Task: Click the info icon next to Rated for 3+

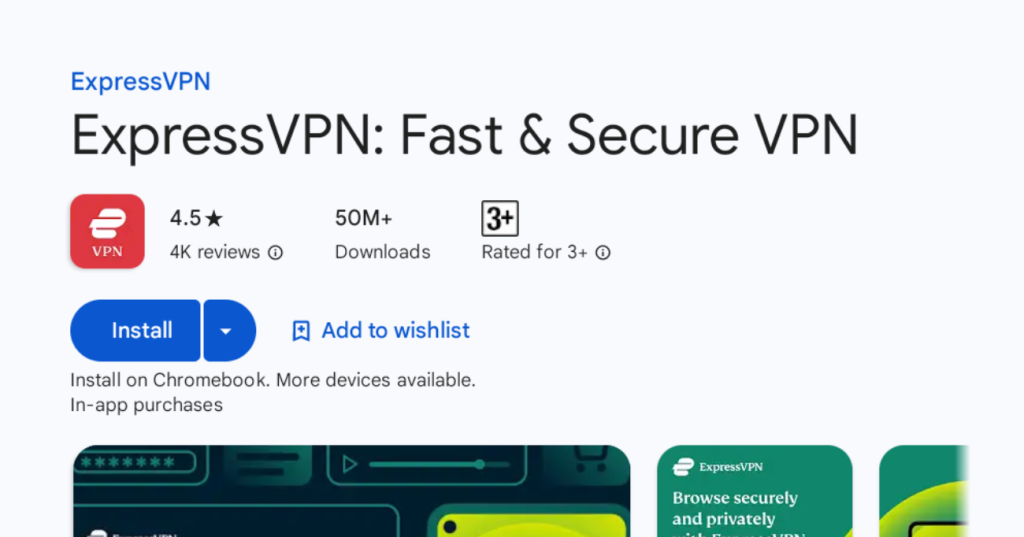Action: click(x=603, y=253)
